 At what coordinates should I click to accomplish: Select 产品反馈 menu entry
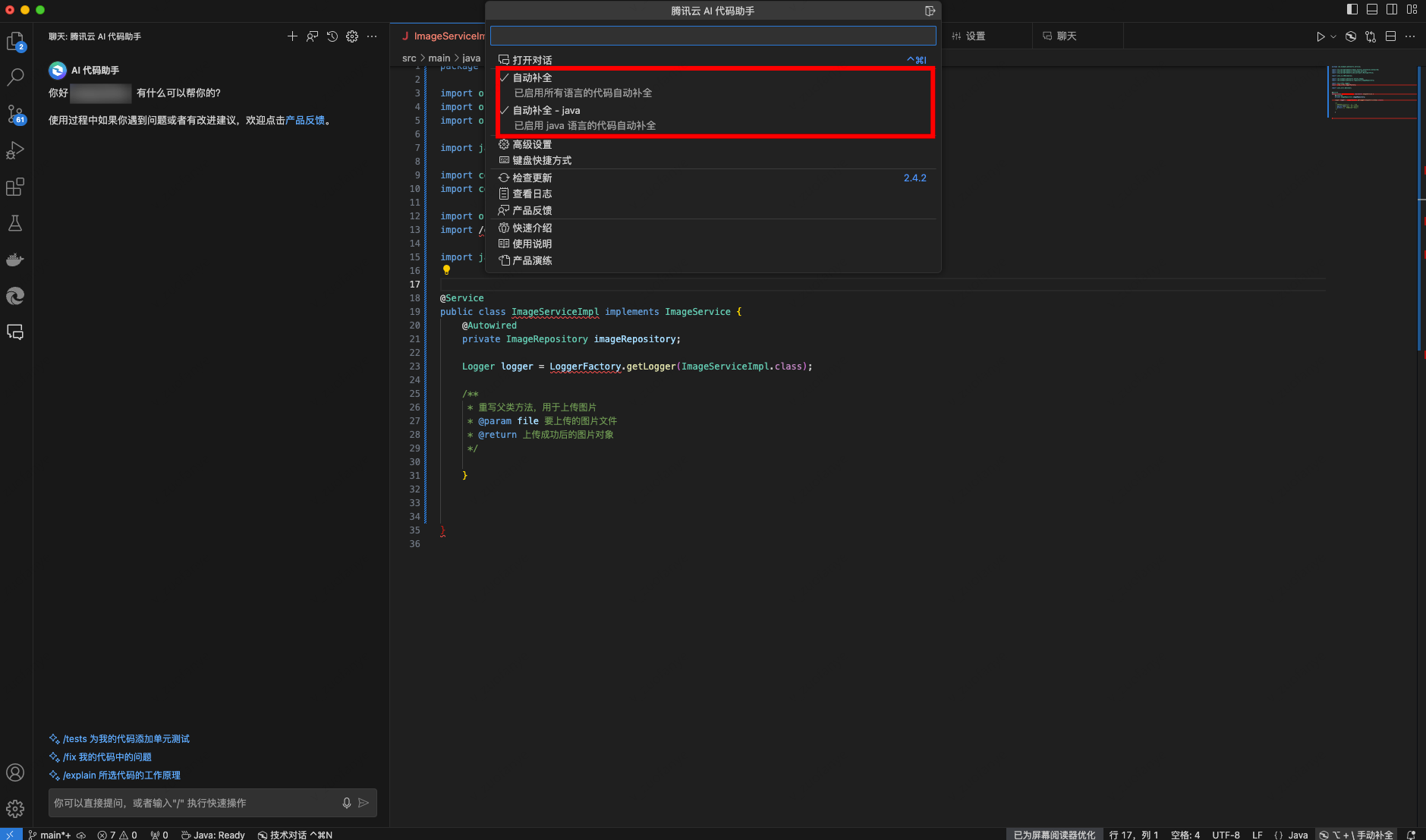pyautogui.click(x=713, y=210)
